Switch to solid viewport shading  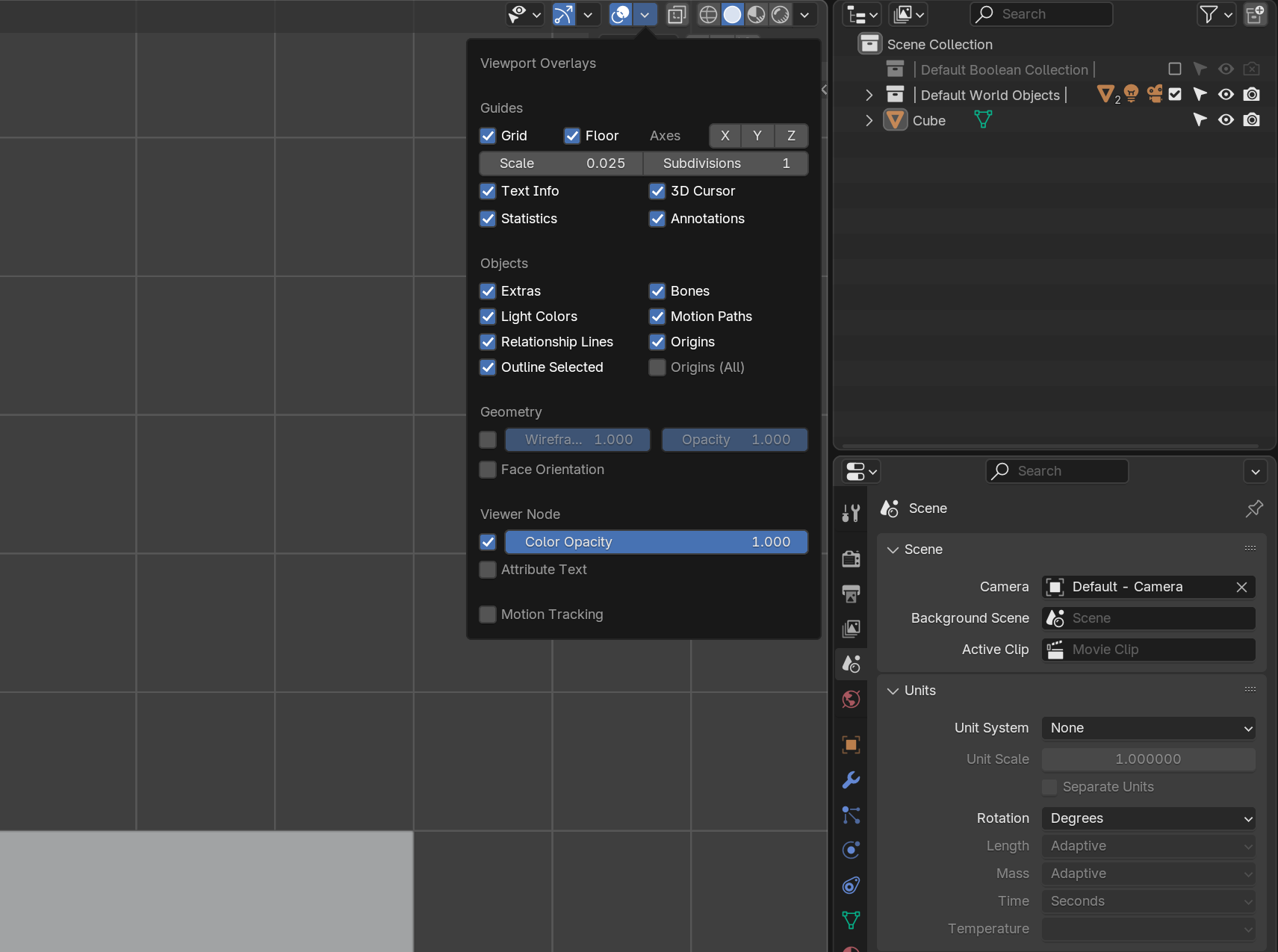coord(732,14)
